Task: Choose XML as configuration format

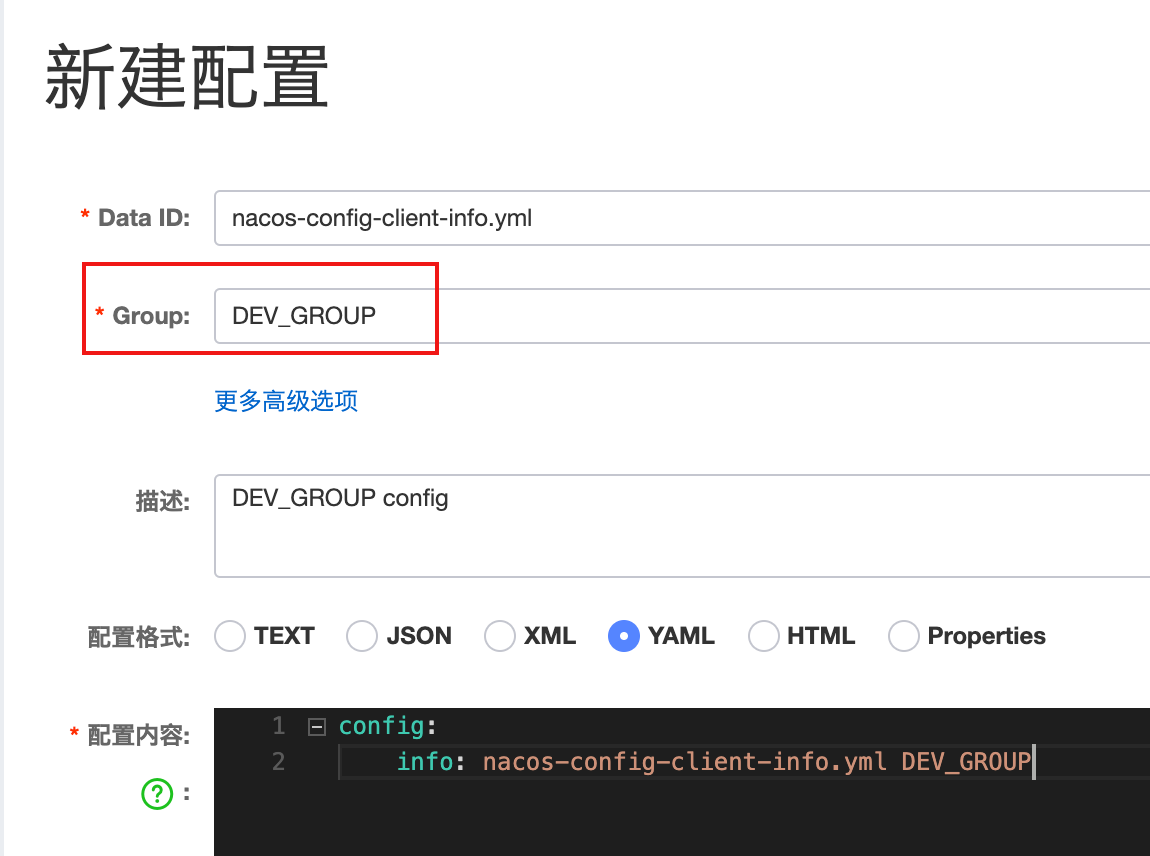Action: pyautogui.click(x=499, y=636)
